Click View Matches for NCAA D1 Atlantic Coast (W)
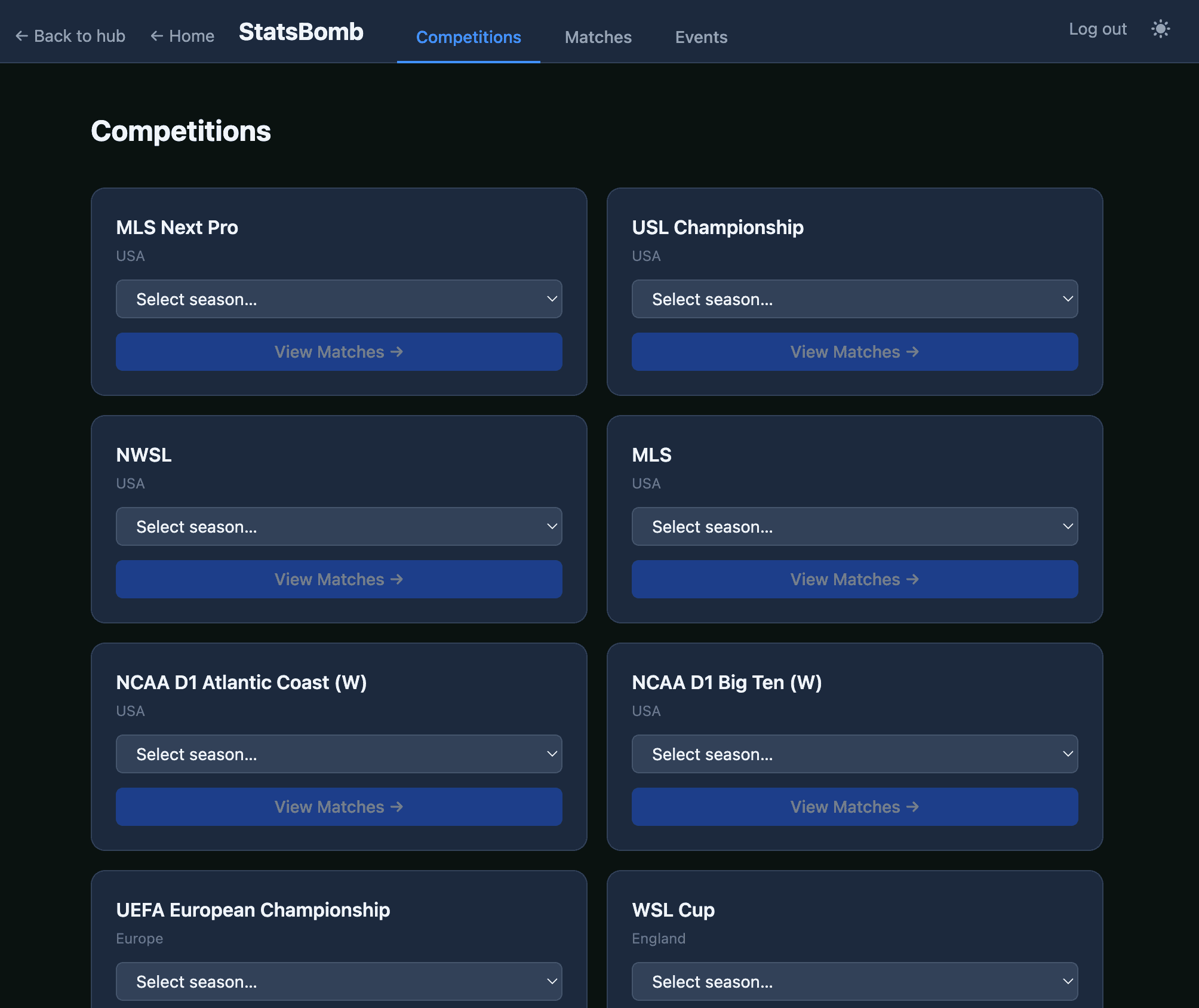 click(339, 807)
